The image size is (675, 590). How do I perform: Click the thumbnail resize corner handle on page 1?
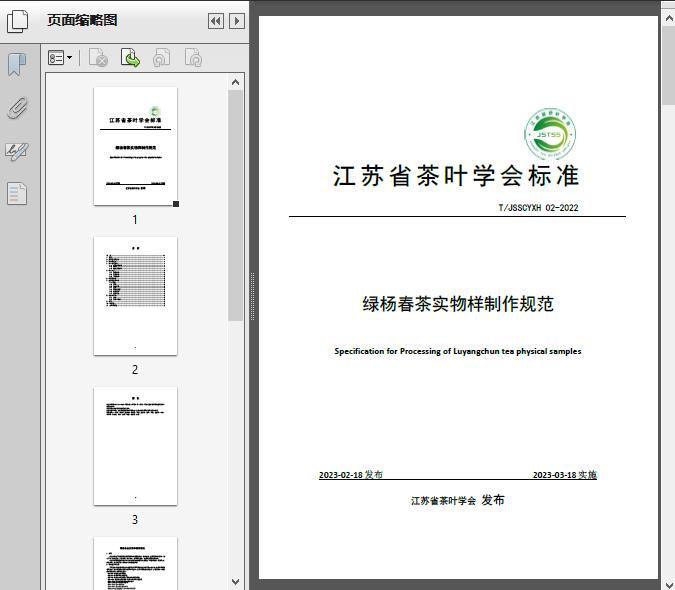click(176, 204)
